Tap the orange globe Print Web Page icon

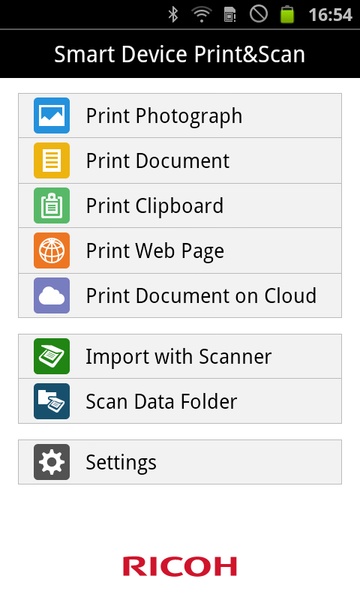pyautogui.click(x=52, y=250)
